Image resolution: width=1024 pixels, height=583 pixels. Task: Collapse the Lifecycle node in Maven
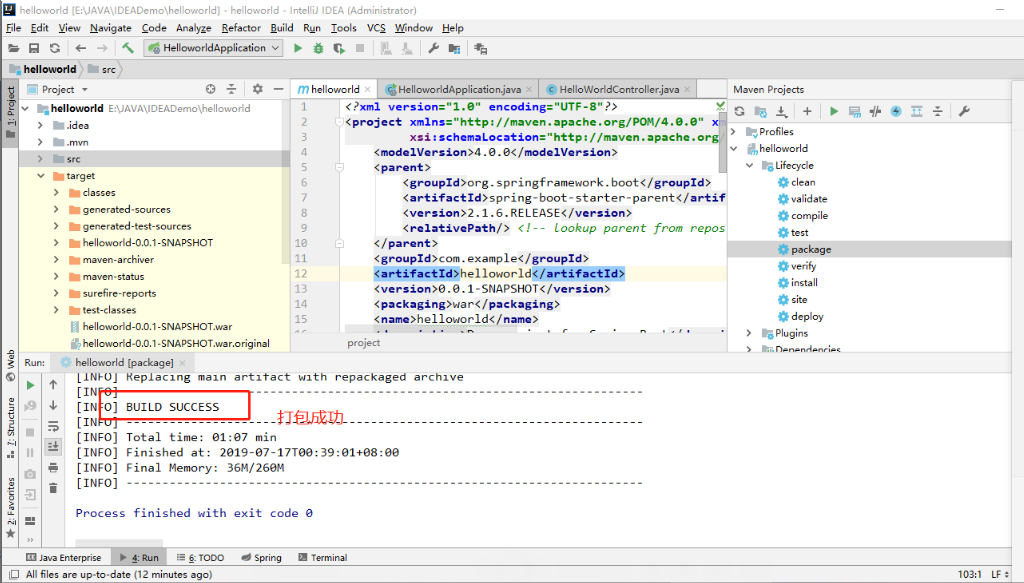click(750, 166)
